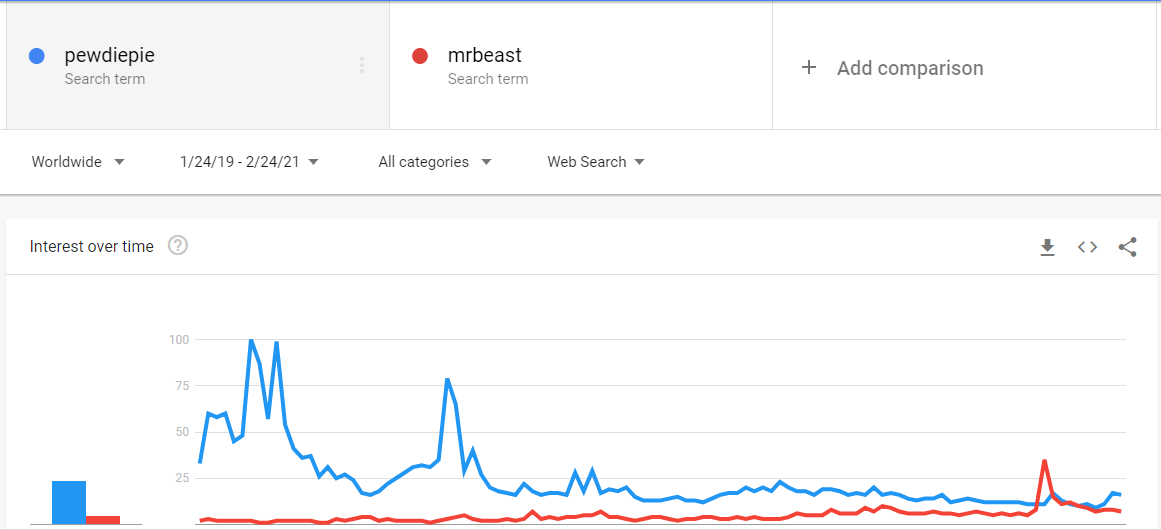
Task: Click the red mrbeast spike on the chart
Action: [1044, 461]
